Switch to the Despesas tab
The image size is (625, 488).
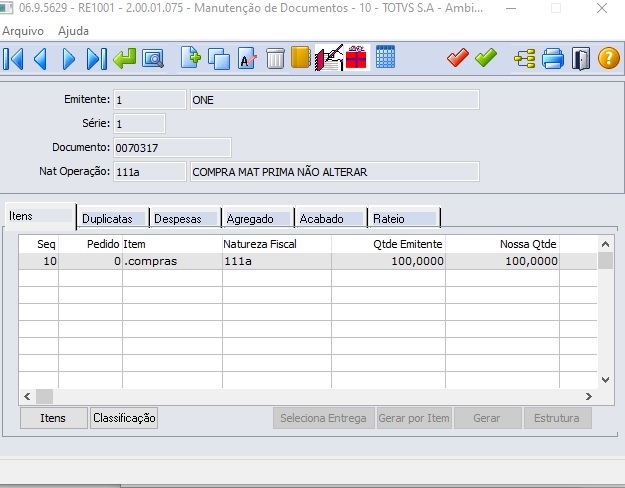(185, 219)
